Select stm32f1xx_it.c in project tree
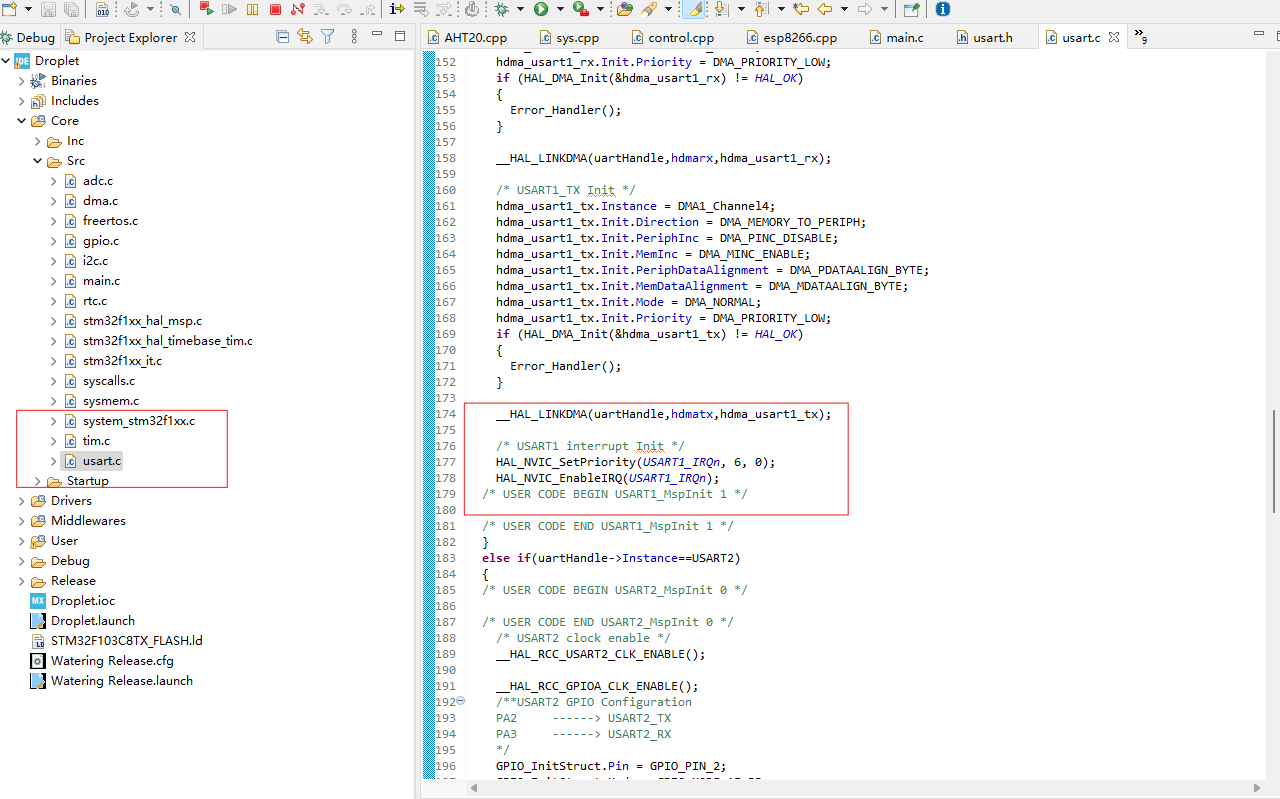1280x799 pixels. pyautogui.click(x=122, y=361)
